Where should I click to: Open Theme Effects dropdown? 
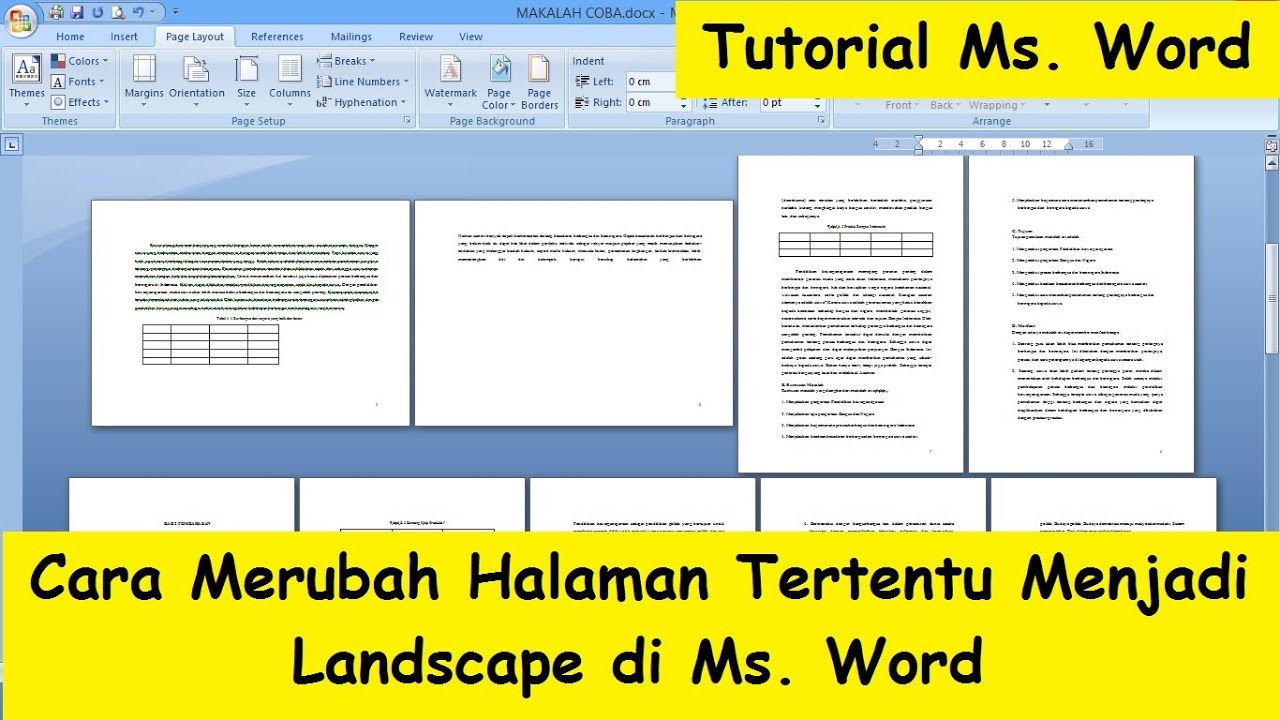78,102
